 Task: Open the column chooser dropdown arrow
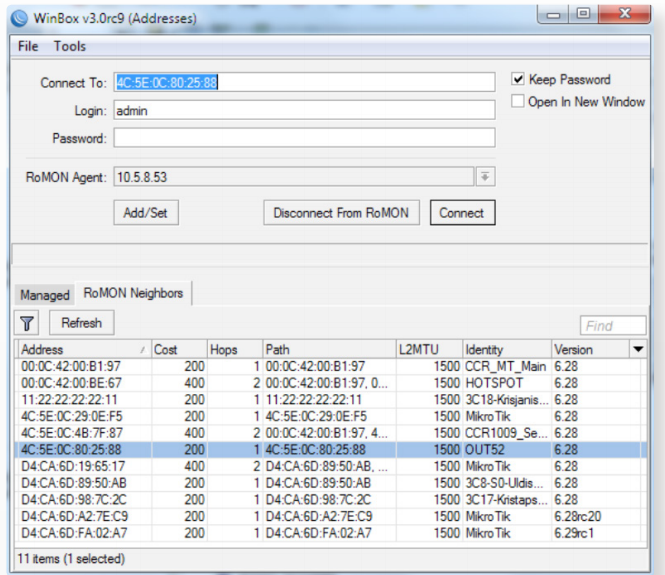(638, 349)
